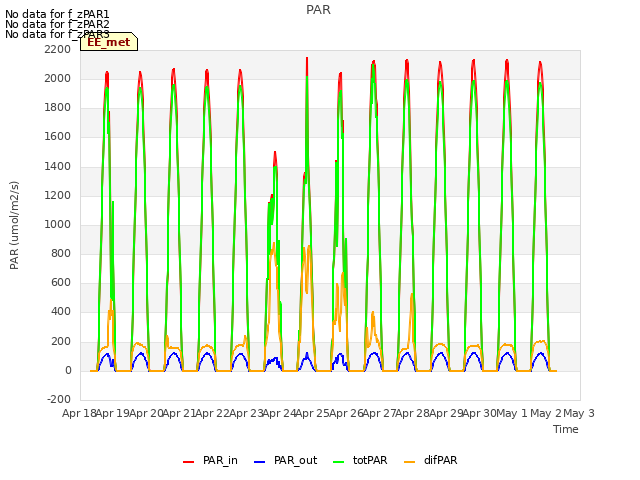Click the blue PAR_out legend swatch
This screenshot has height=480, width=640.
tap(260, 462)
